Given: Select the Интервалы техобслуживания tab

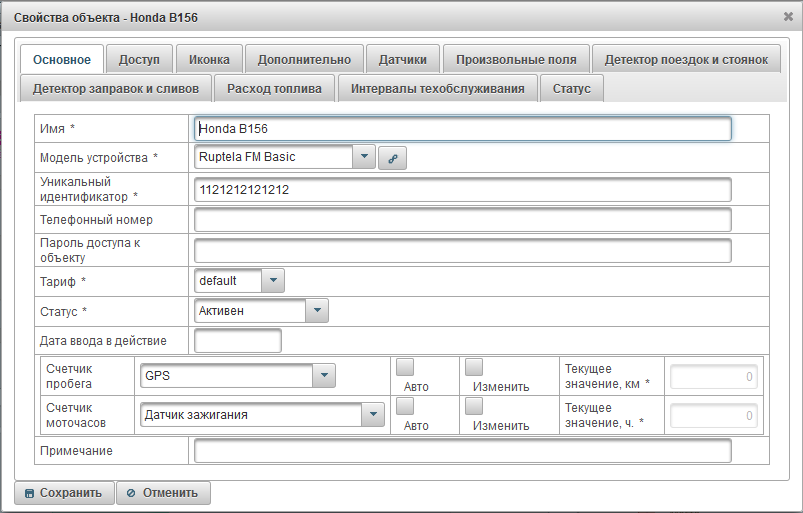Looking at the screenshot, I should pos(437,89).
